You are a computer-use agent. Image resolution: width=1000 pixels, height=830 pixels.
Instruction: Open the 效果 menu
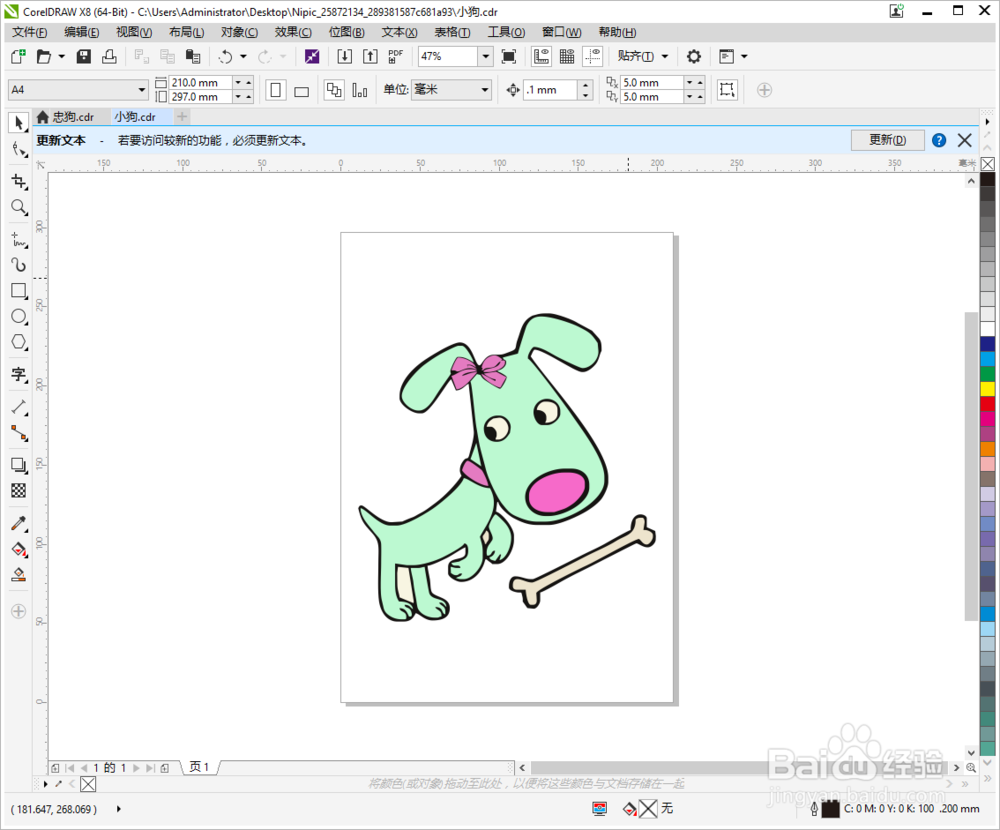pyautogui.click(x=293, y=33)
